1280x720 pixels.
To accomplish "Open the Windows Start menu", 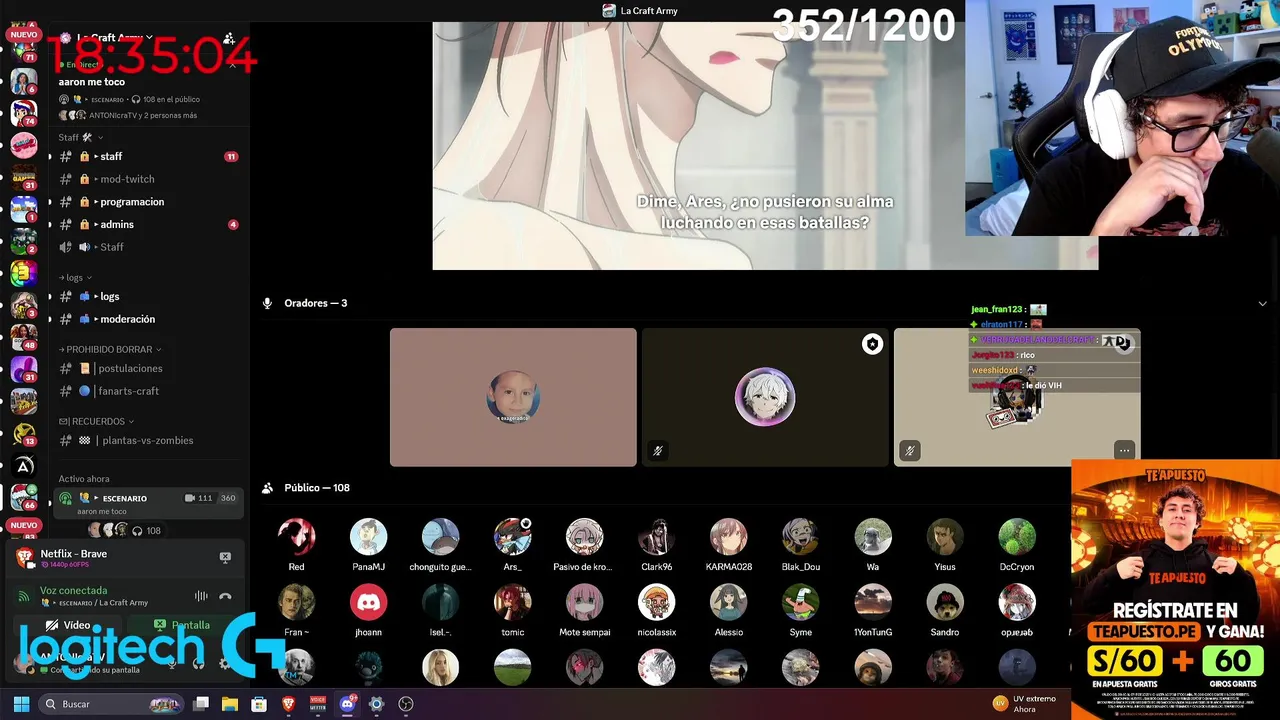I will click(x=21, y=704).
